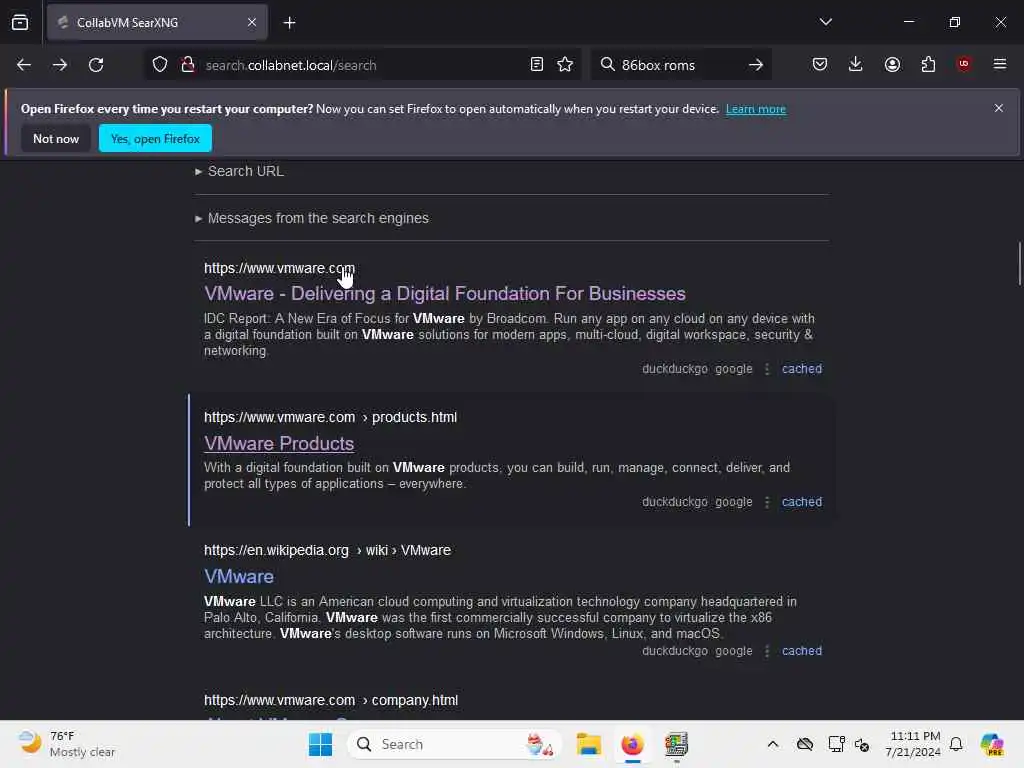Open the Wikipedia VMware result
The image size is (1024, 768).
(239, 577)
